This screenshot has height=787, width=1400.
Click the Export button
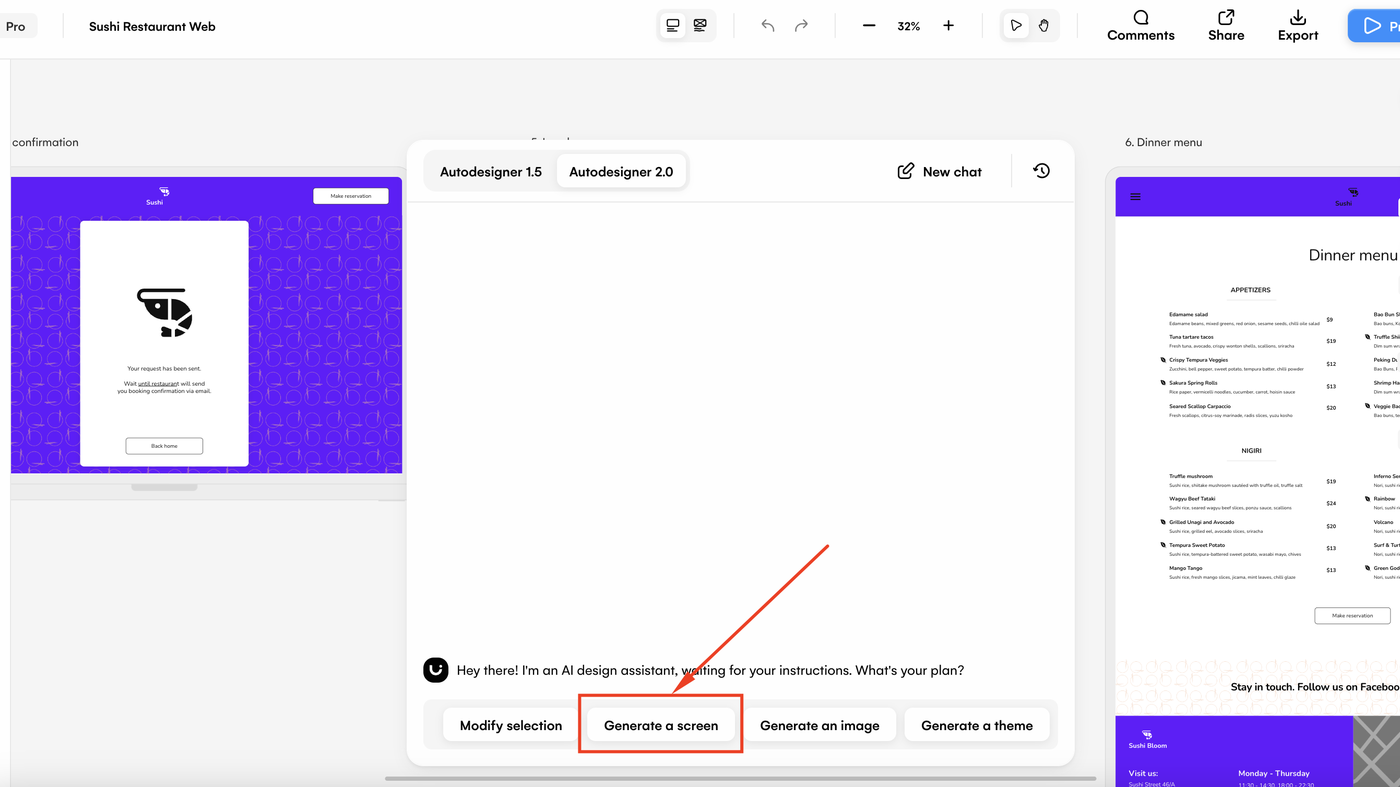(x=1298, y=26)
